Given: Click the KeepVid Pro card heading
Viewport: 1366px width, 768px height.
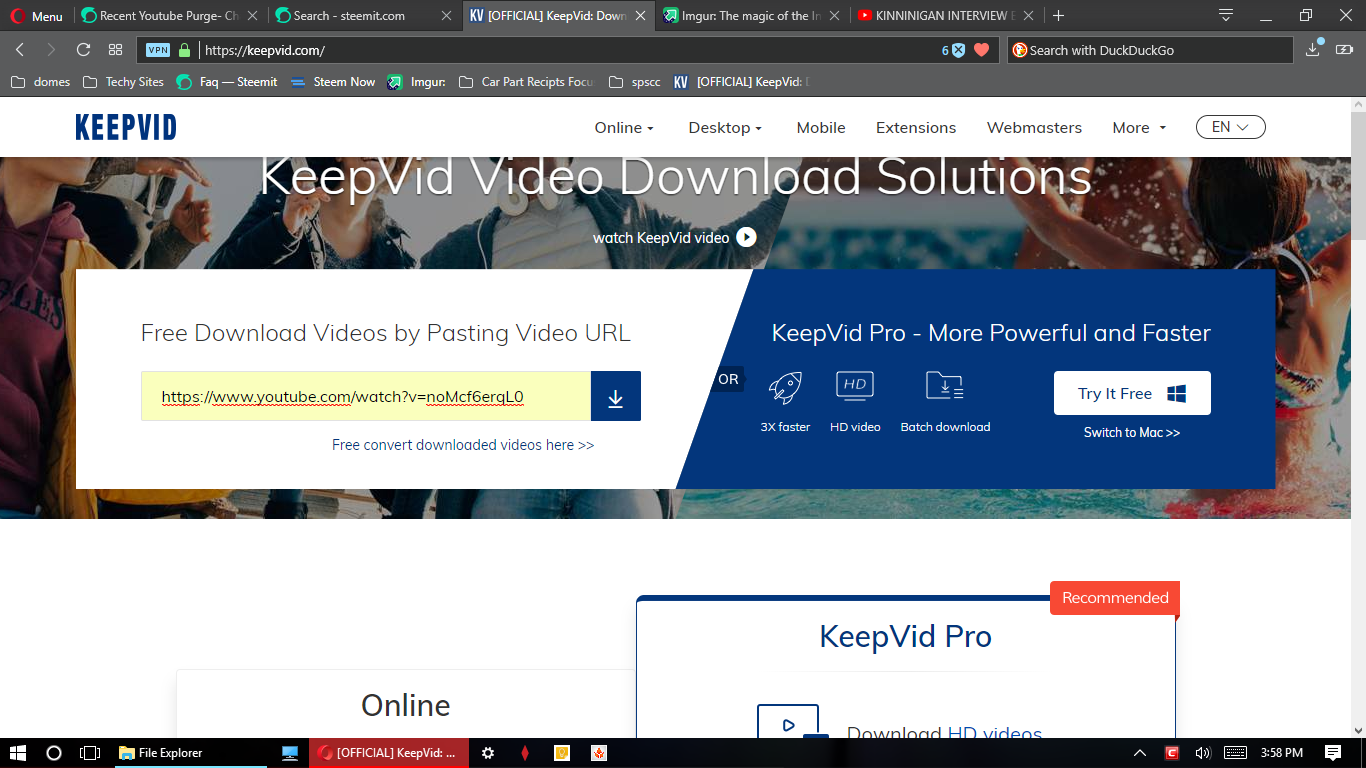Looking at the screenshot, I should 906,636.
